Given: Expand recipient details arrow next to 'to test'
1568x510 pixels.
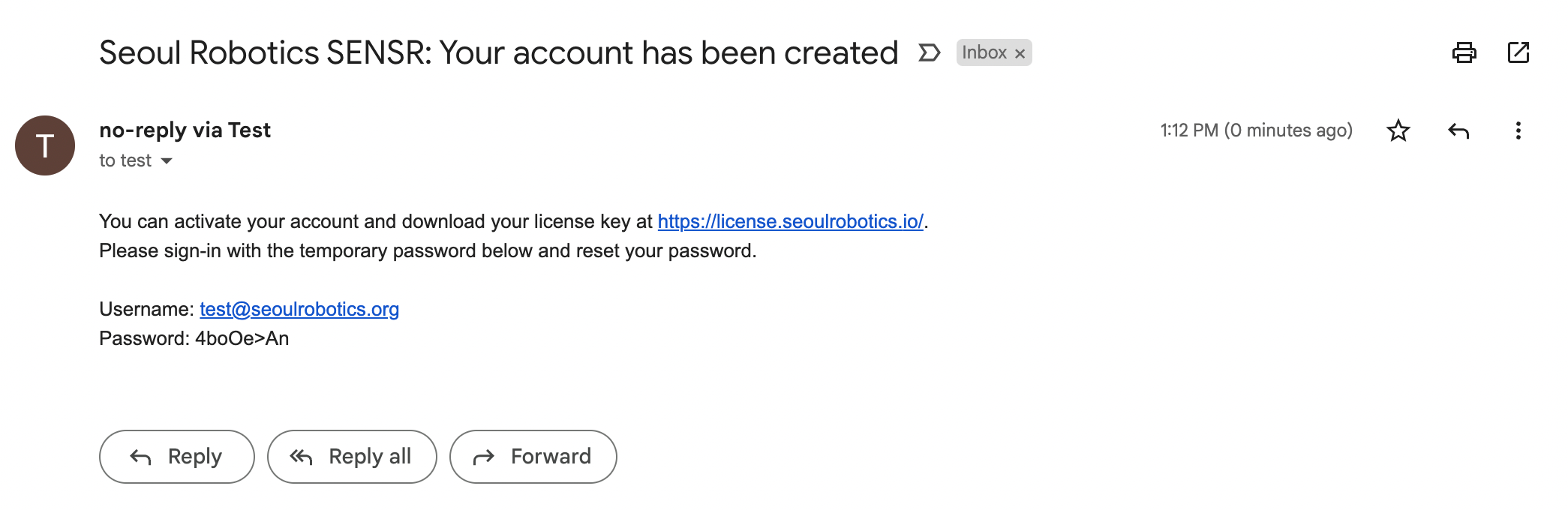Looking at the screenshot, I should (x=167, y=160).
